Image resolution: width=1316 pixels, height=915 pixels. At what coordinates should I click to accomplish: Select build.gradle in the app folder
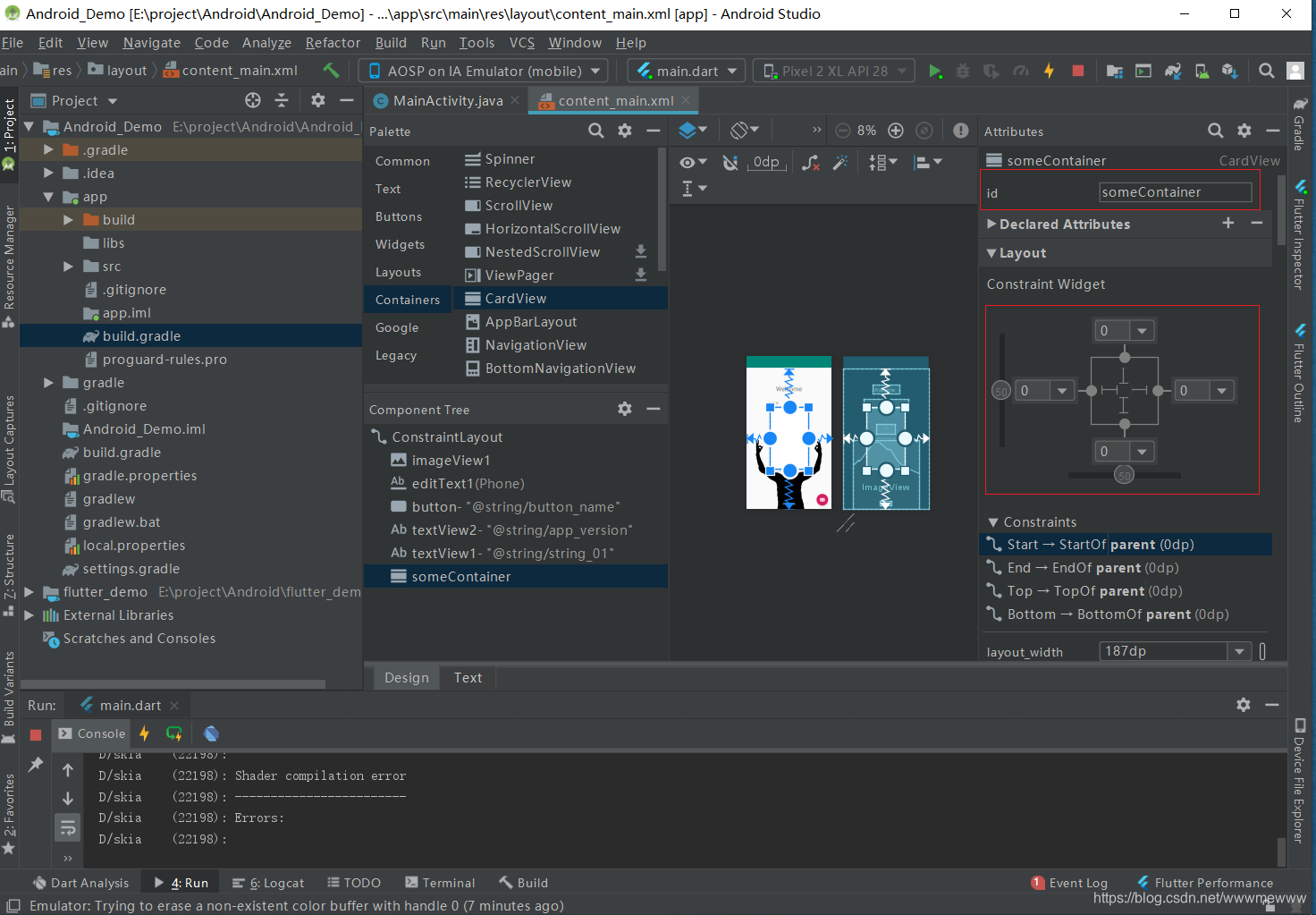(141, 336)
